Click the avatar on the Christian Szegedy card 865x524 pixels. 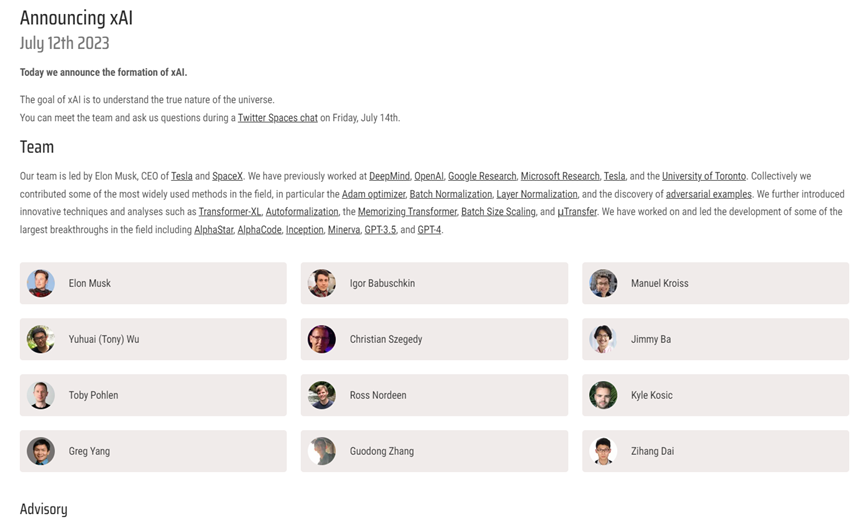(322, 339)
